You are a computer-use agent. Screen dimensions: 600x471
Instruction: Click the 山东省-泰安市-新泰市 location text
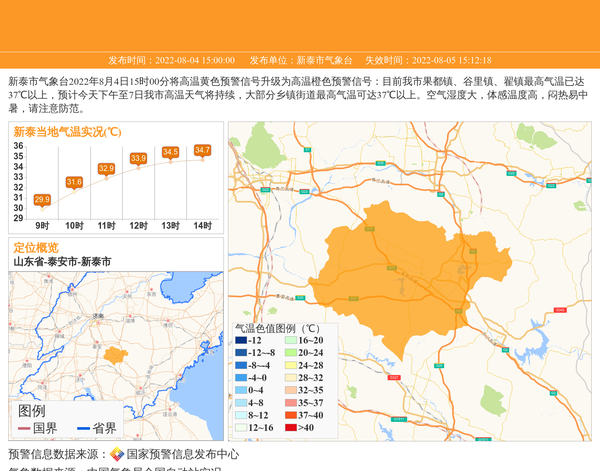pyautogui.click(x=62, y=261)
